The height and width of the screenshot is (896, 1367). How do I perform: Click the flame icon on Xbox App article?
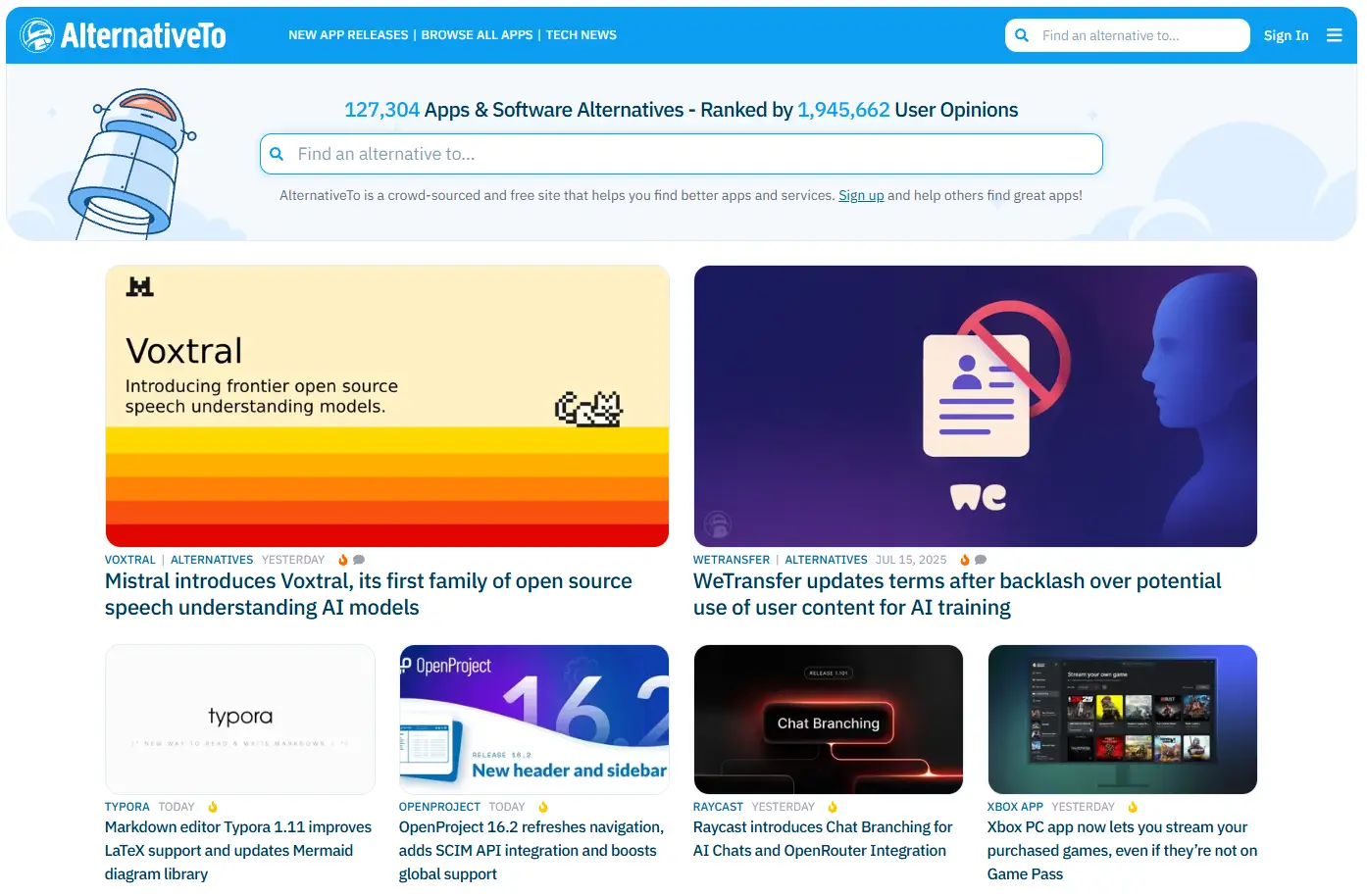[x=1133, y=807]
